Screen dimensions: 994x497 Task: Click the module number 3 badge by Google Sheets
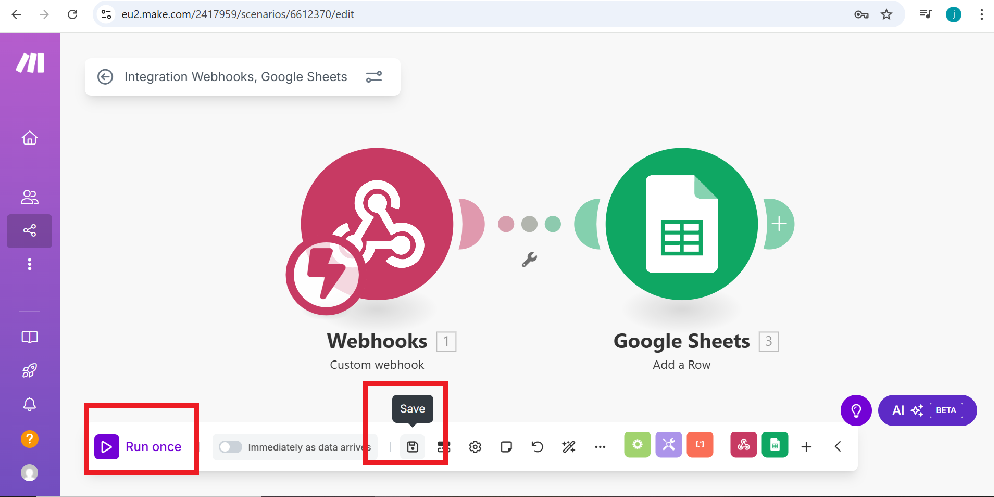pos(768,342)
